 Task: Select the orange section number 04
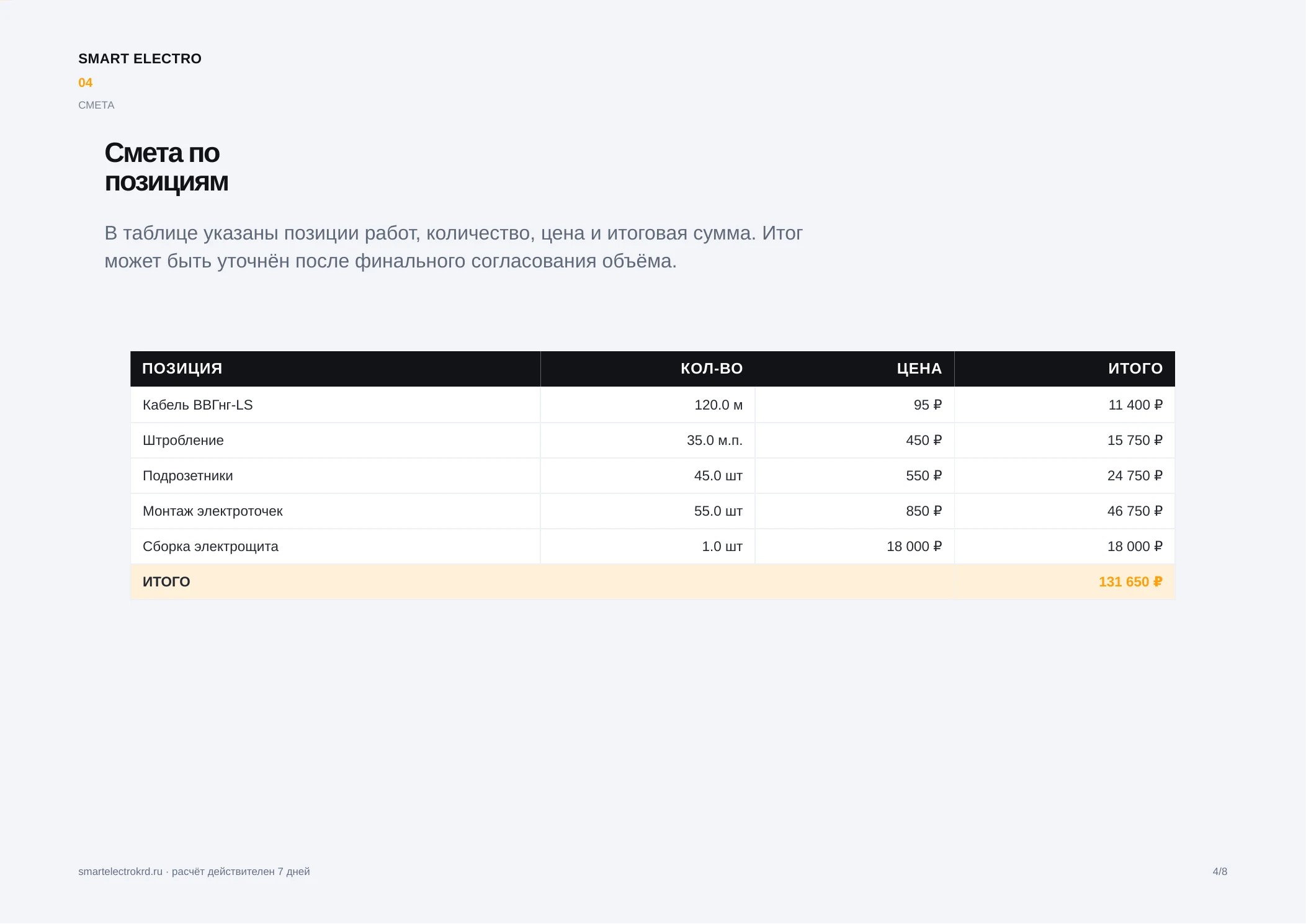pyautogui.click(x=86, y=83)
